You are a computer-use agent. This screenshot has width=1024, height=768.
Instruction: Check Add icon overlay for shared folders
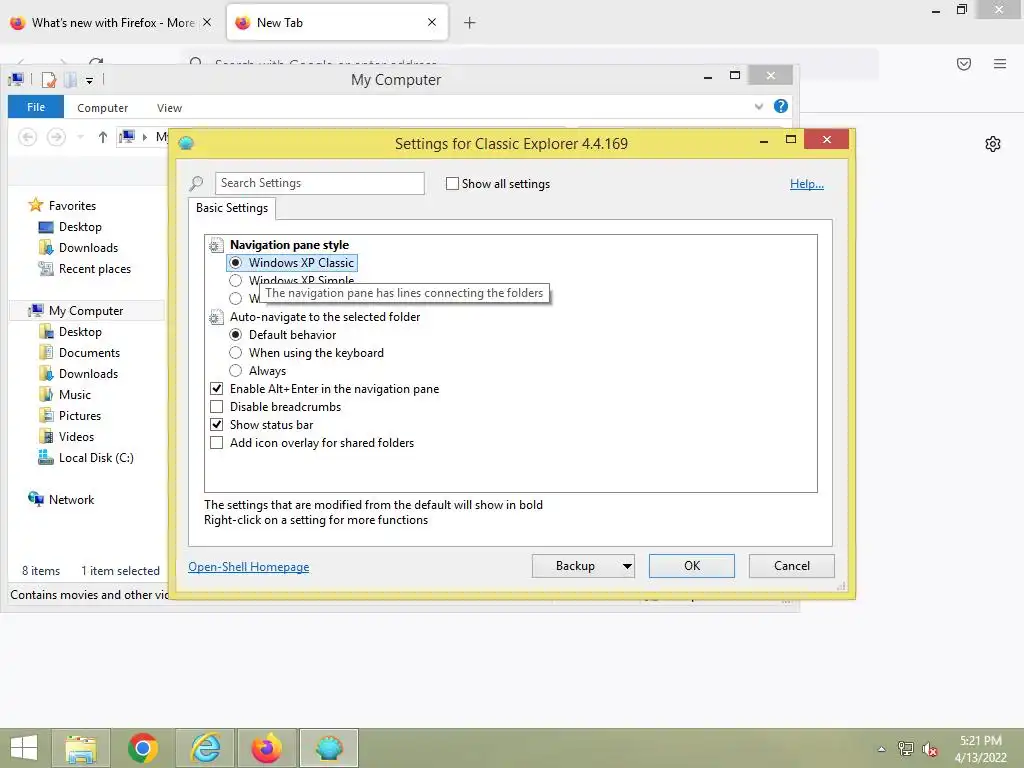coord(217,443)
